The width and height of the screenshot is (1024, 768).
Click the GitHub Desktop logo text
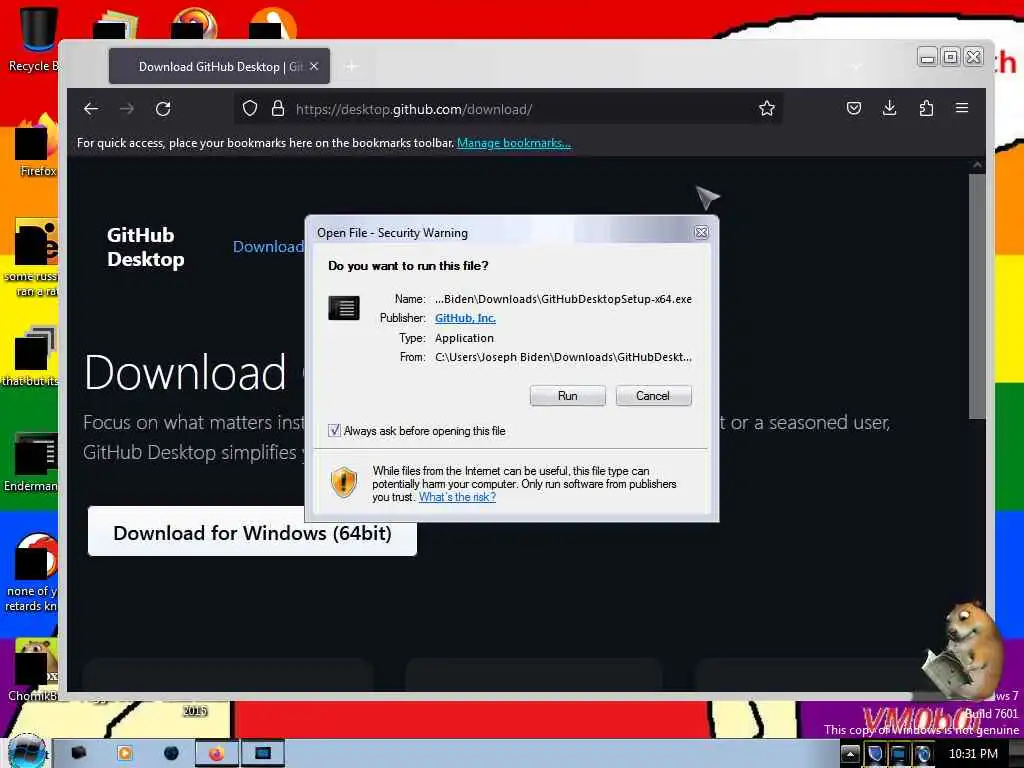(x=145, y=247)
